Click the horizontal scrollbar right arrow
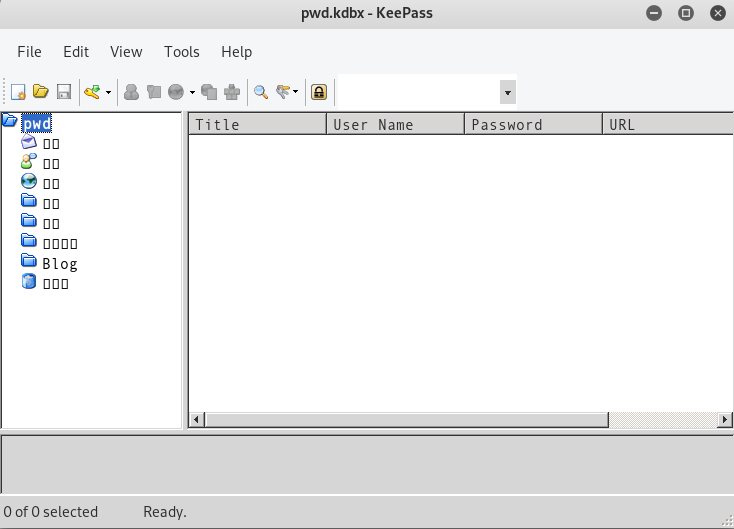Screen dimensions: 734x529 click(x=725, y=419)
